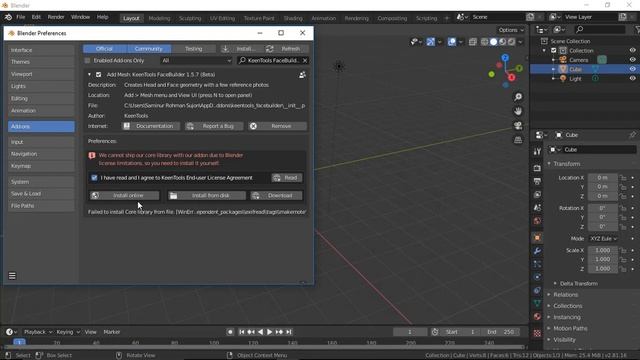The height and width of the screenshot is (360, 640).
Task: Open the Output properties tab icon
Action: (537, 181)
